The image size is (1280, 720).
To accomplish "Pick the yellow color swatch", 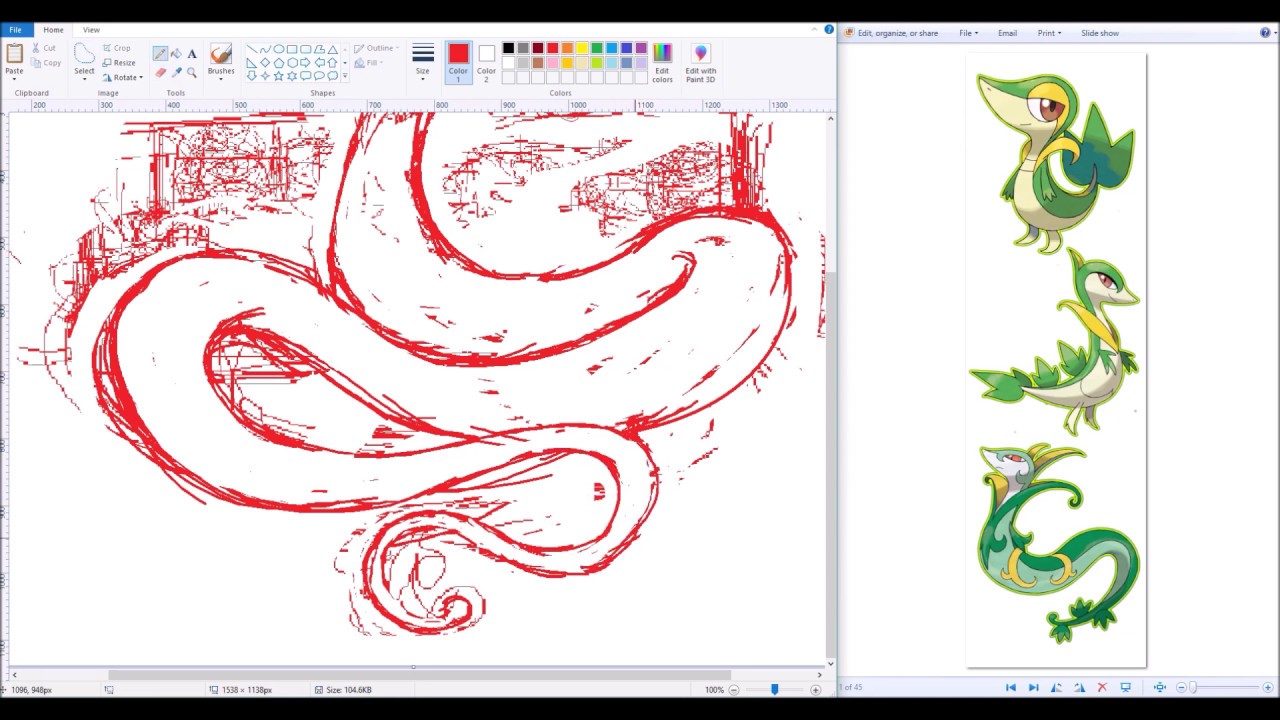I will (582, 48).
